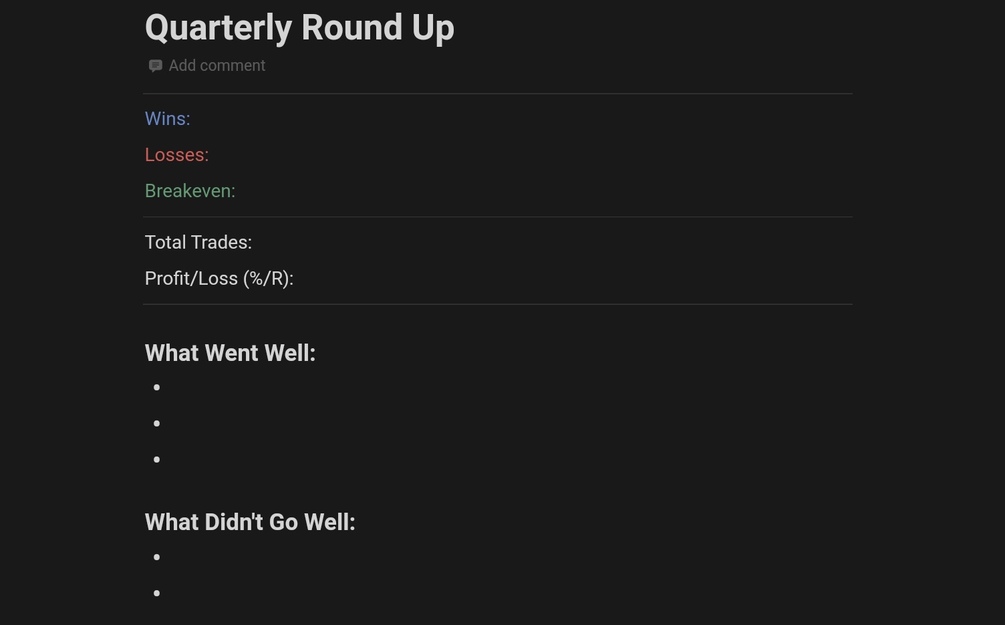Click the divider line below Breakeven:
The width and height of the screenshot is (1005, 625).
pyautogui.click(x=498, y=217)
